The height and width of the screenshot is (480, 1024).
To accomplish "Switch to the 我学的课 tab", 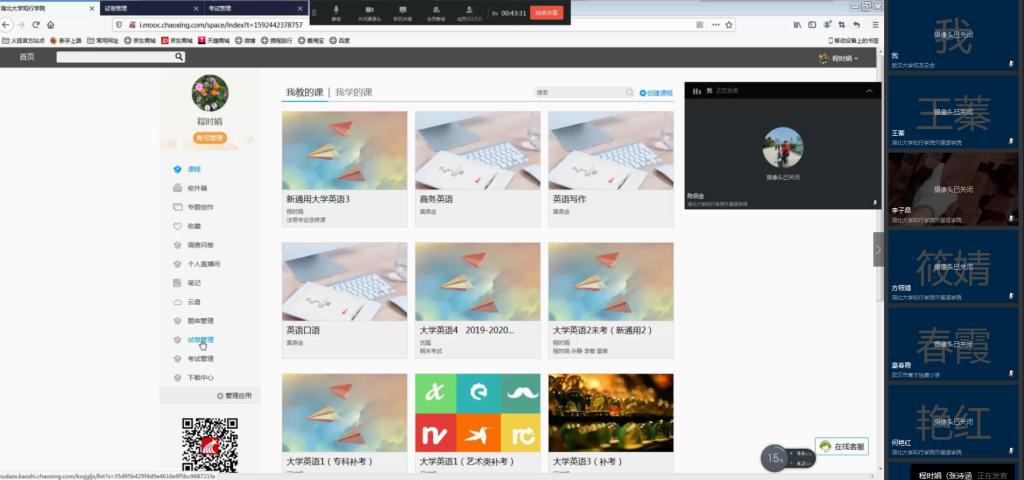I will pos(353,92).
